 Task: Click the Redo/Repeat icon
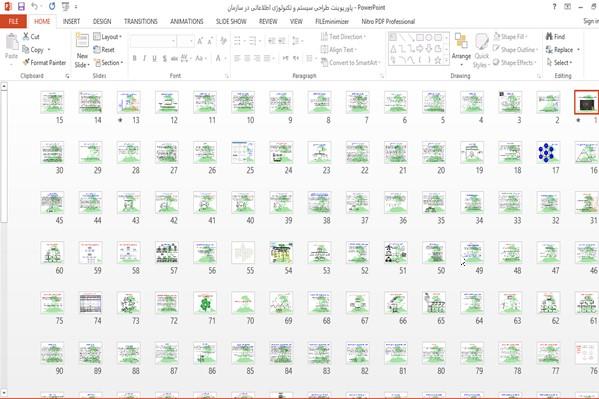(x=52, y=6)
